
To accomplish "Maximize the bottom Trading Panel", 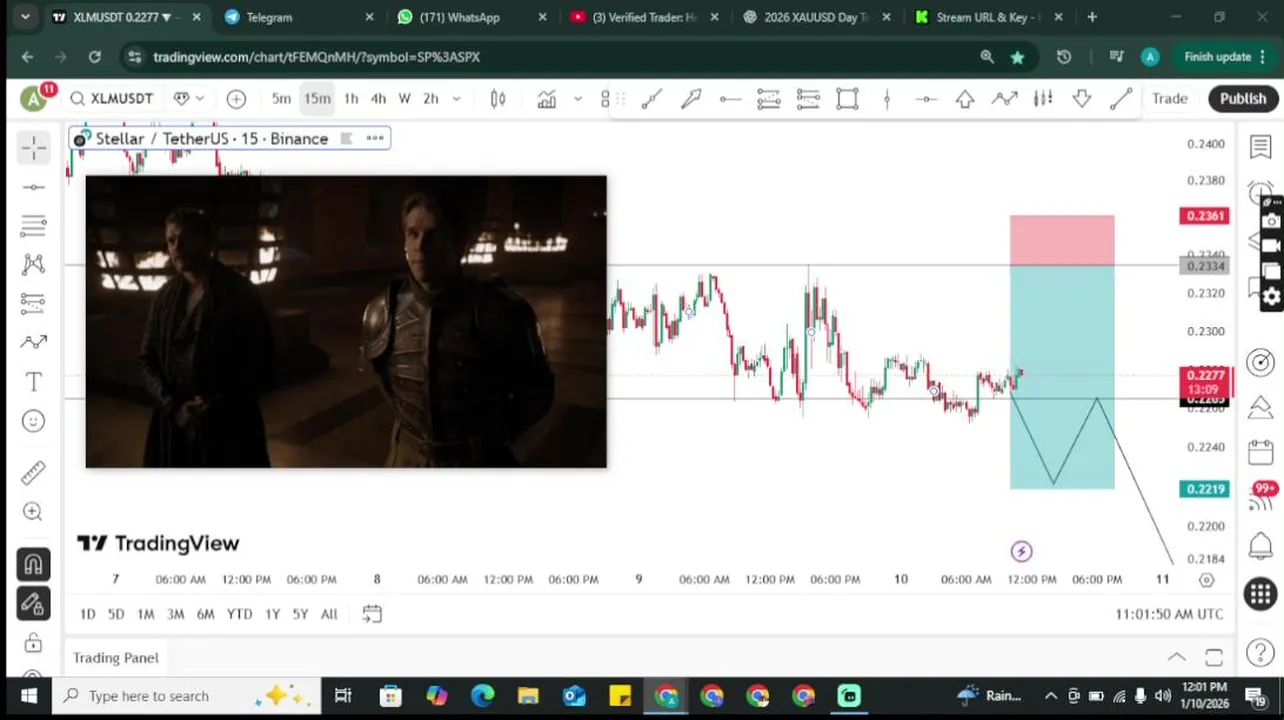I will pos(1214,657).
